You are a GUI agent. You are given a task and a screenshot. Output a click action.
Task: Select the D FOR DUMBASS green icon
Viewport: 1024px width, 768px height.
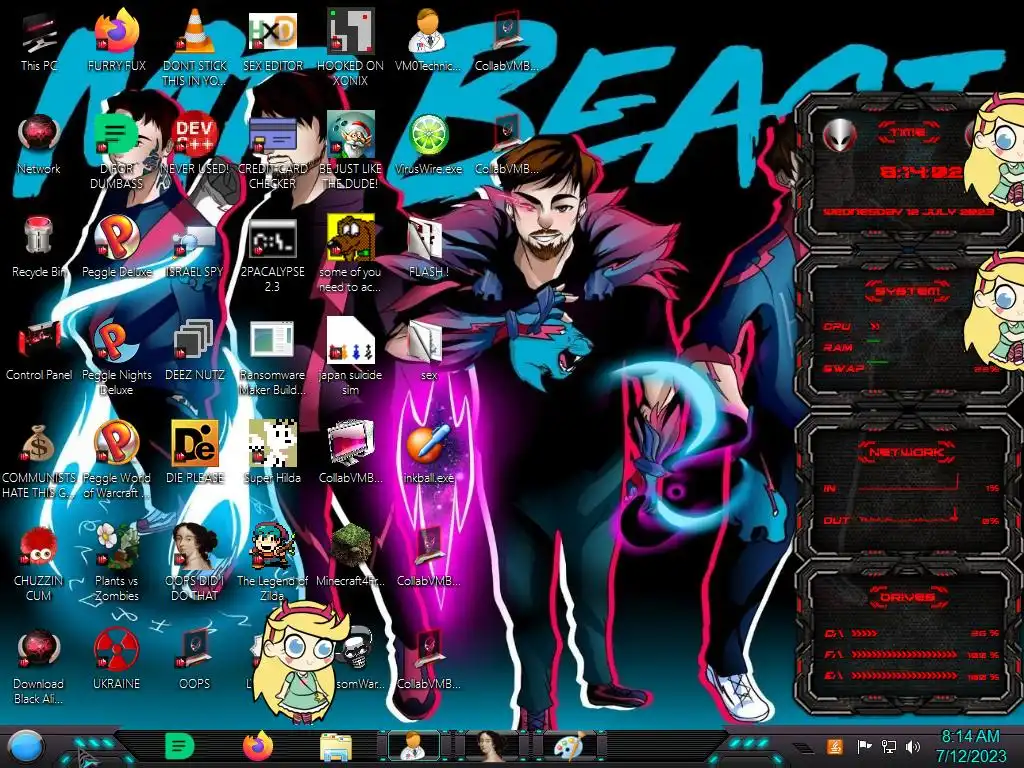pyautogui.click(x=116, y=152)
